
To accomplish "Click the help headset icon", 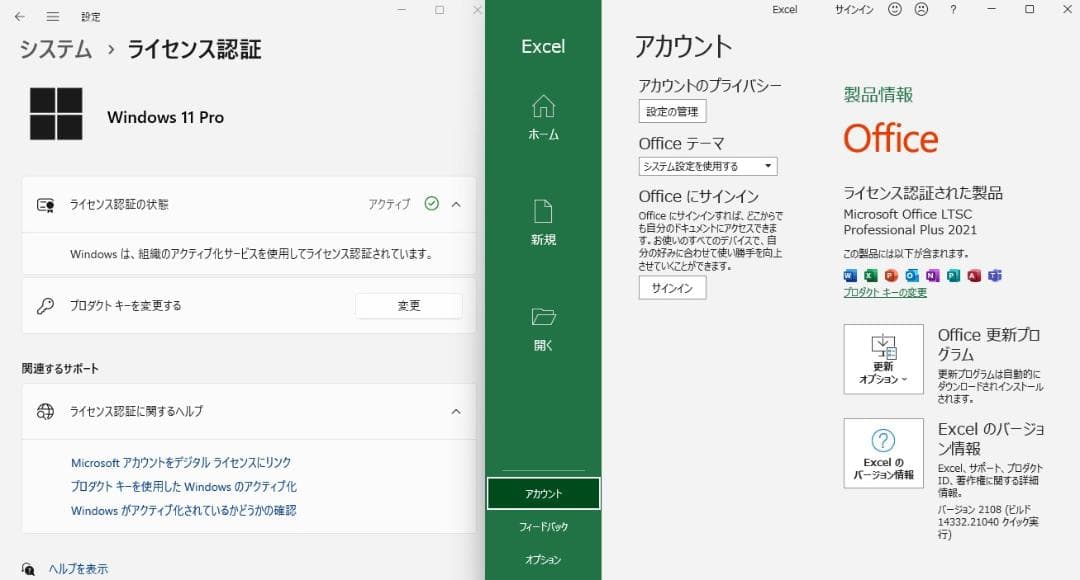I will click(x=28, y=569).
